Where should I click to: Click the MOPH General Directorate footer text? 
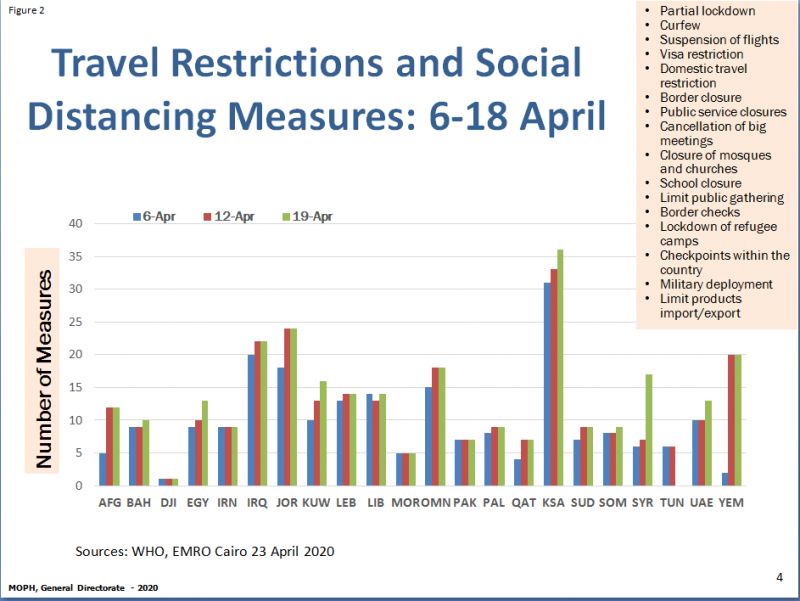pyautogui.click(x=77, y=586)
